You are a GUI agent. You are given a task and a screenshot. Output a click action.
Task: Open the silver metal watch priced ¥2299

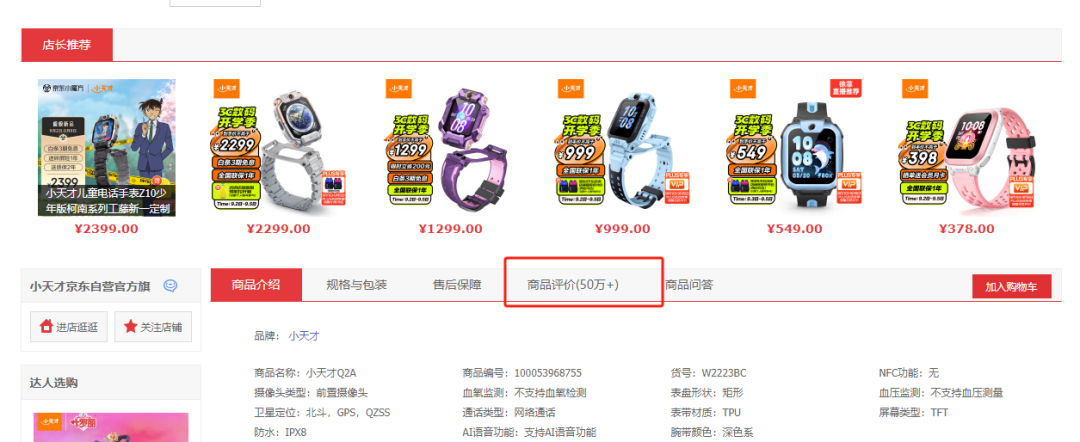click(x=279, y=147)
